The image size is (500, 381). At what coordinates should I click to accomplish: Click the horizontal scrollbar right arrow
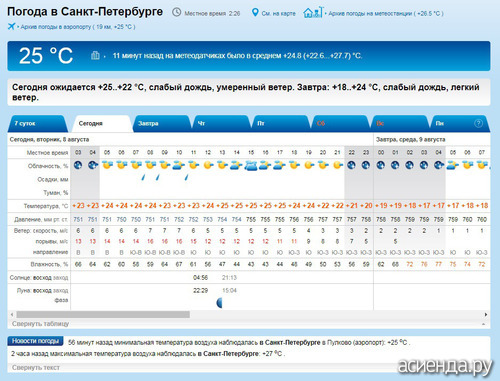(x=486, y=314)
